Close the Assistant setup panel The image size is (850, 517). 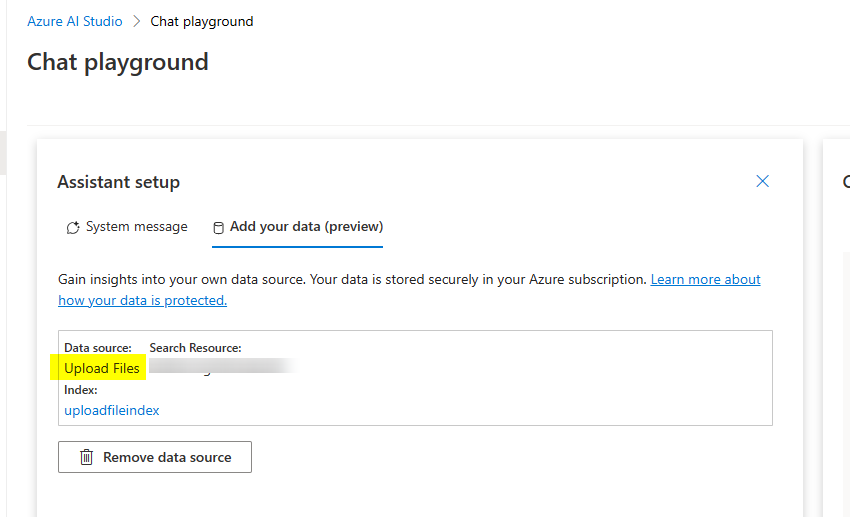(x=762, y=181)
